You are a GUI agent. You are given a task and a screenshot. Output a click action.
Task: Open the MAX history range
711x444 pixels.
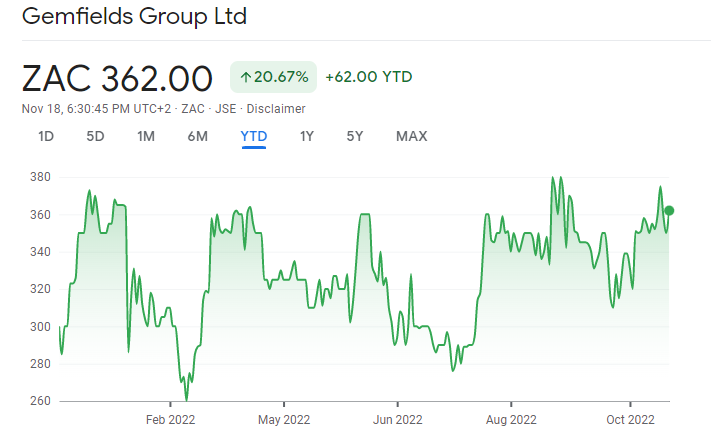(x=411, y=136)
